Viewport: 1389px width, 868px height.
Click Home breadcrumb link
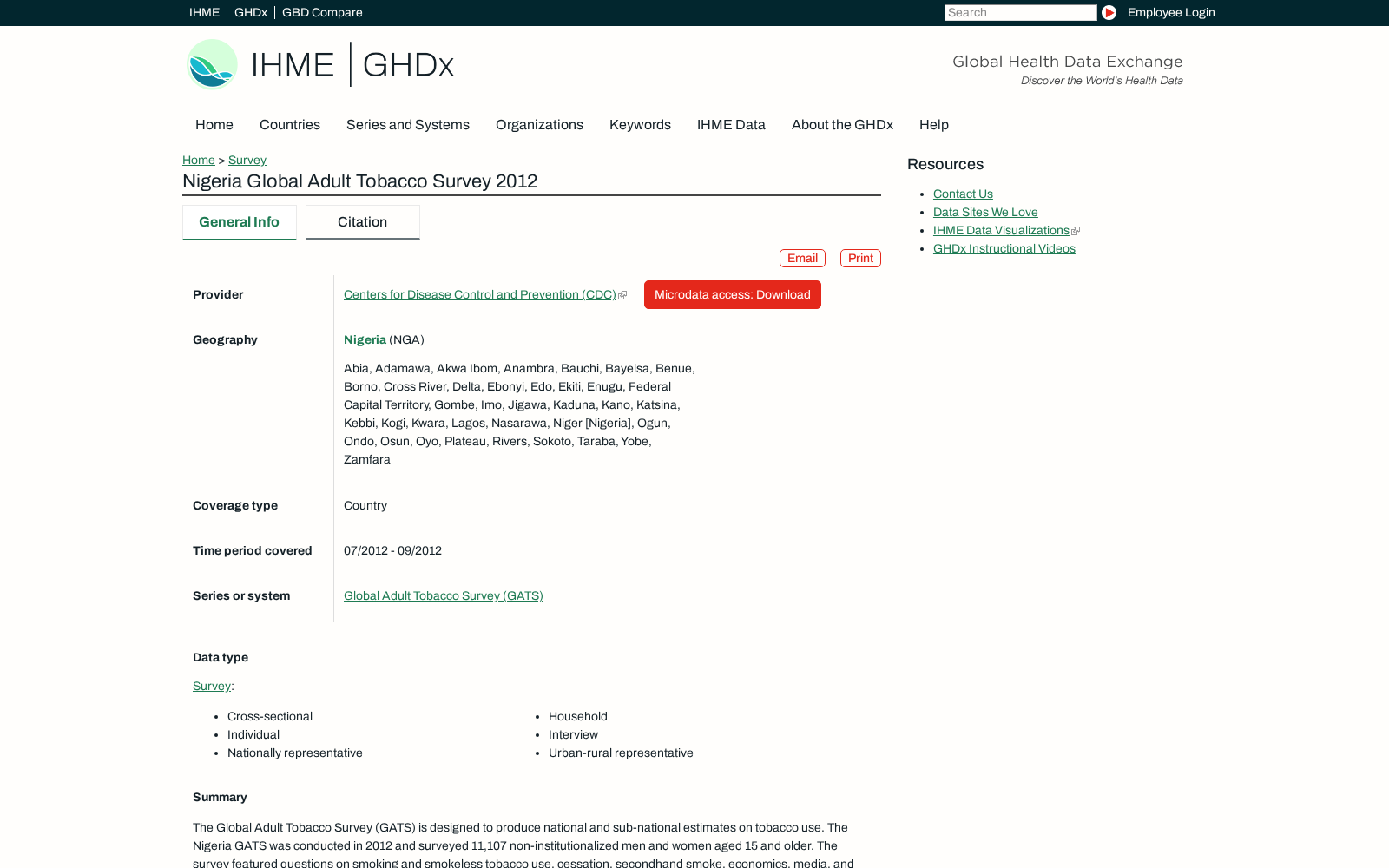coord(199,160)
